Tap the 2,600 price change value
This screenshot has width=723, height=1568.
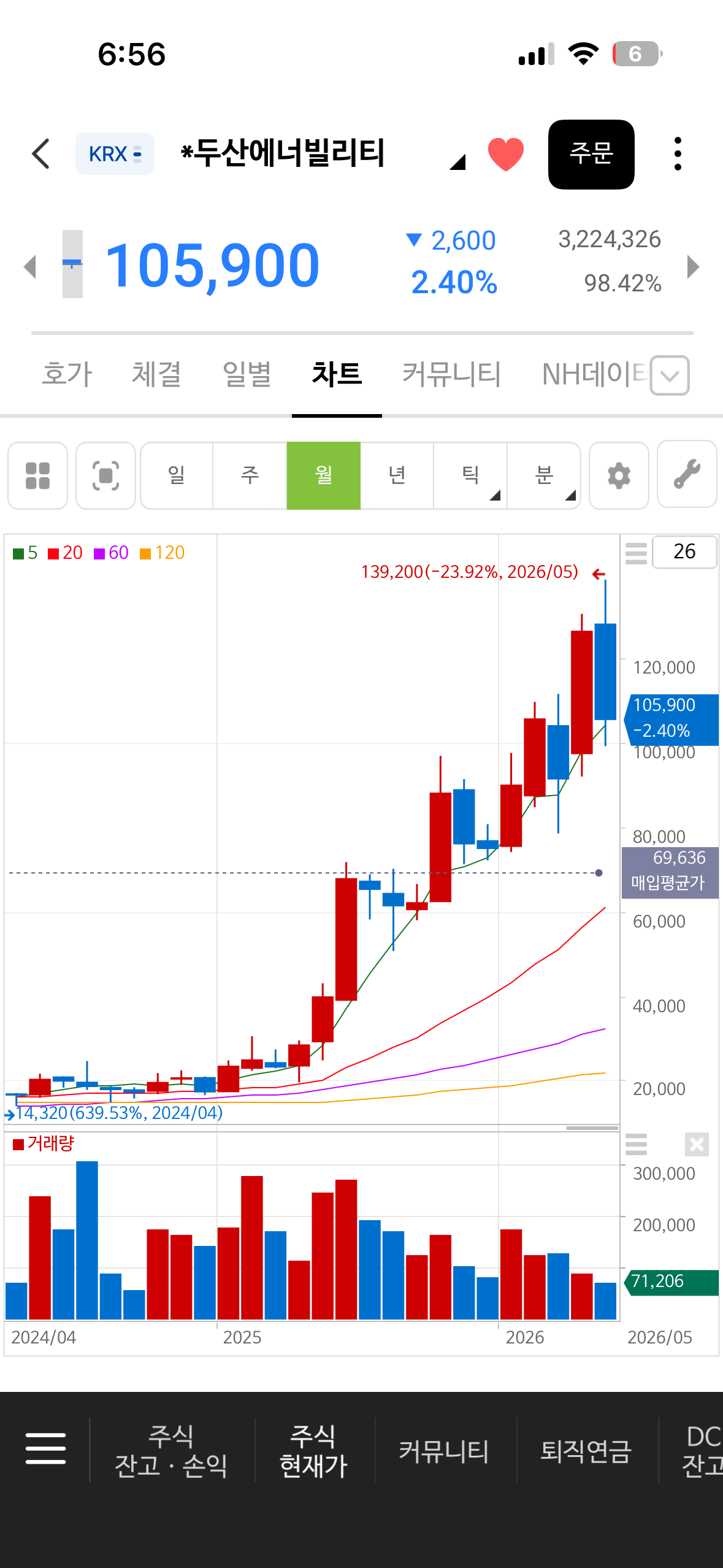pos(463,240)
